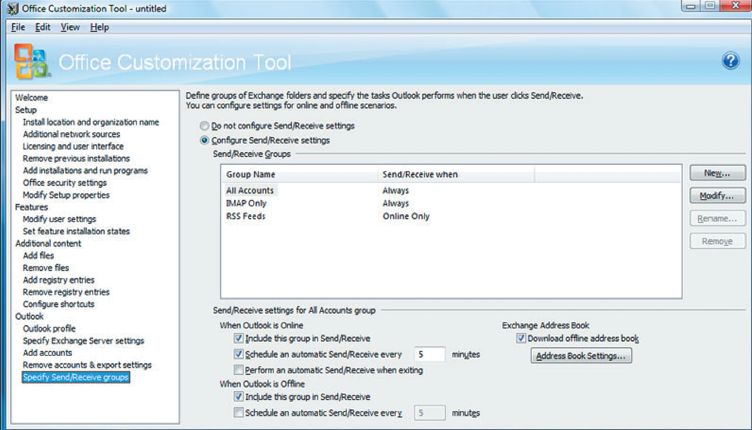This screenshot has height=430, width=752.
Task: Click the blue help question mark icon
Action: click(x=730, y=62)
